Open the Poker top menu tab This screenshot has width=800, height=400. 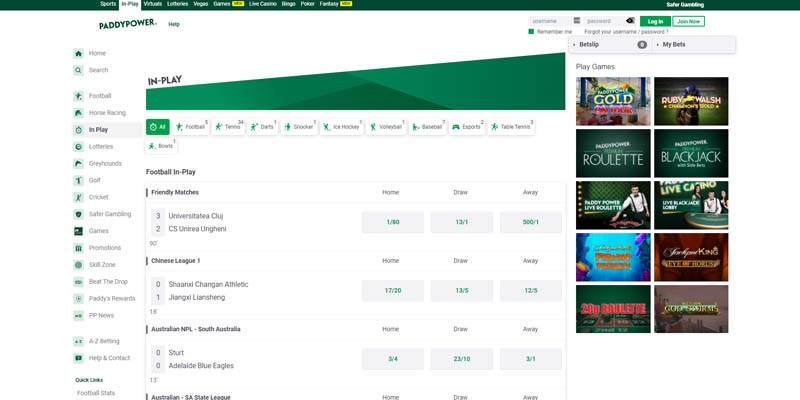[x=308, y=4]
